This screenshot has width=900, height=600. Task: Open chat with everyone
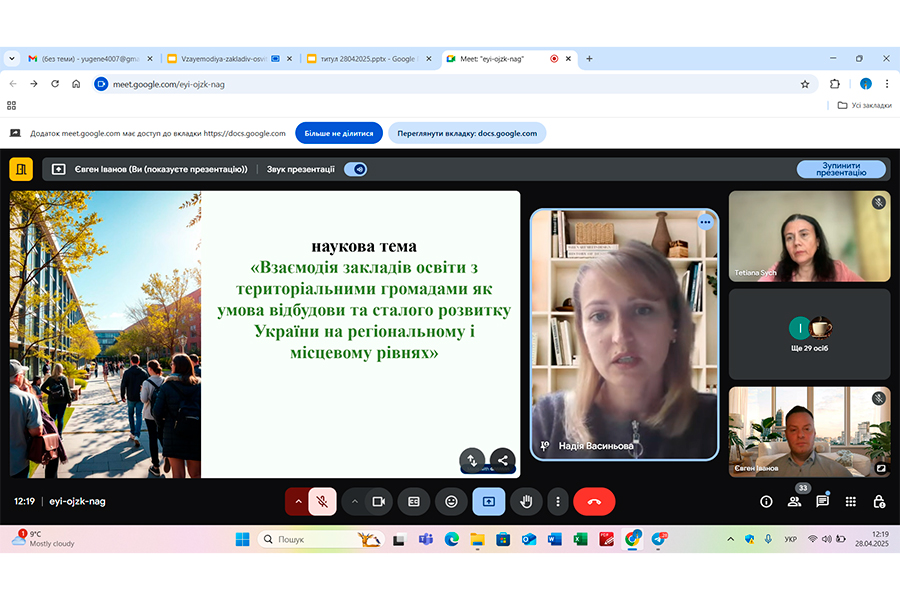tap(823, 501)
